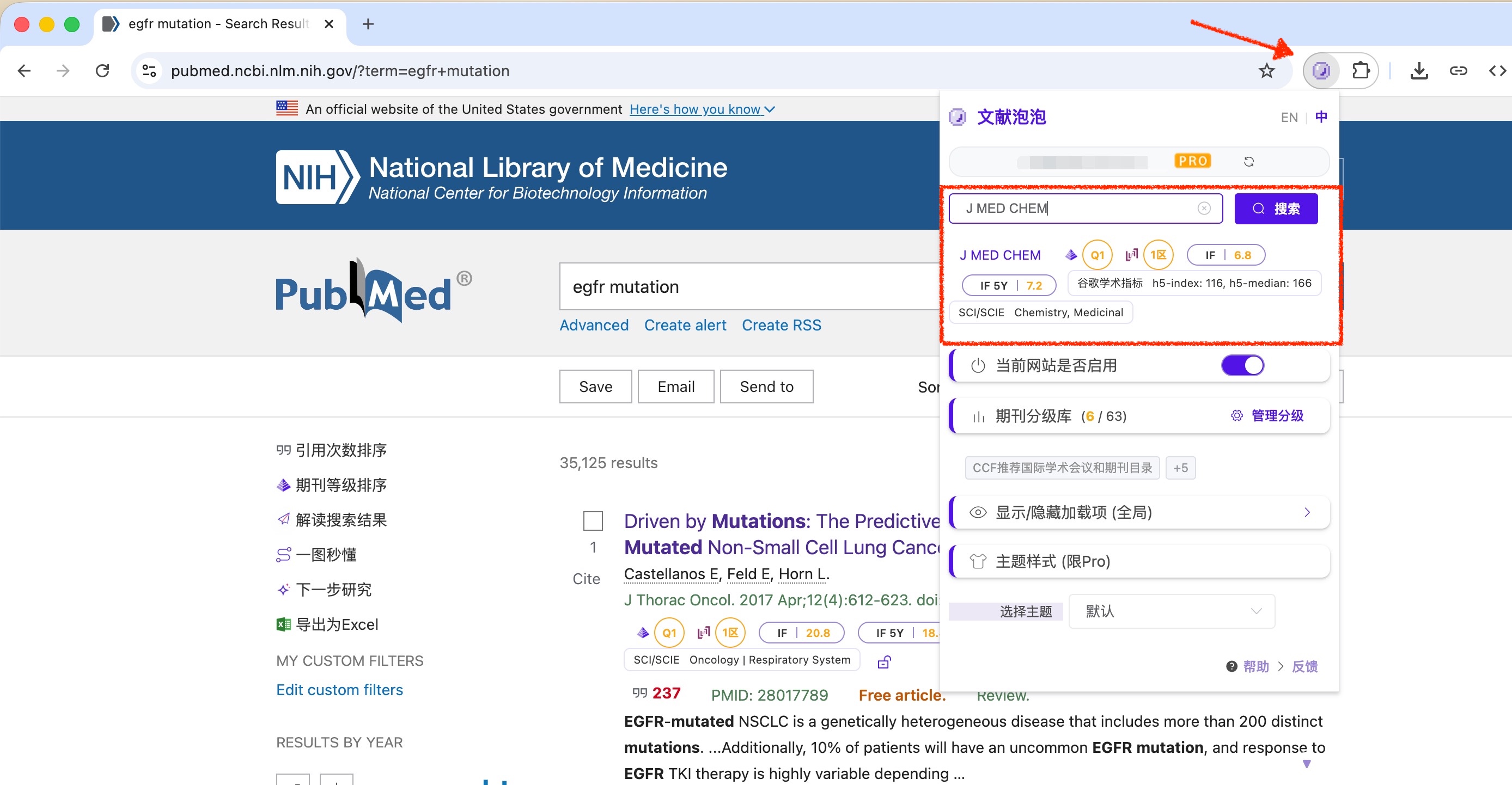Click the refresh icon beside PRO badge
1512x785 pixels.
tap(1248, 162)
